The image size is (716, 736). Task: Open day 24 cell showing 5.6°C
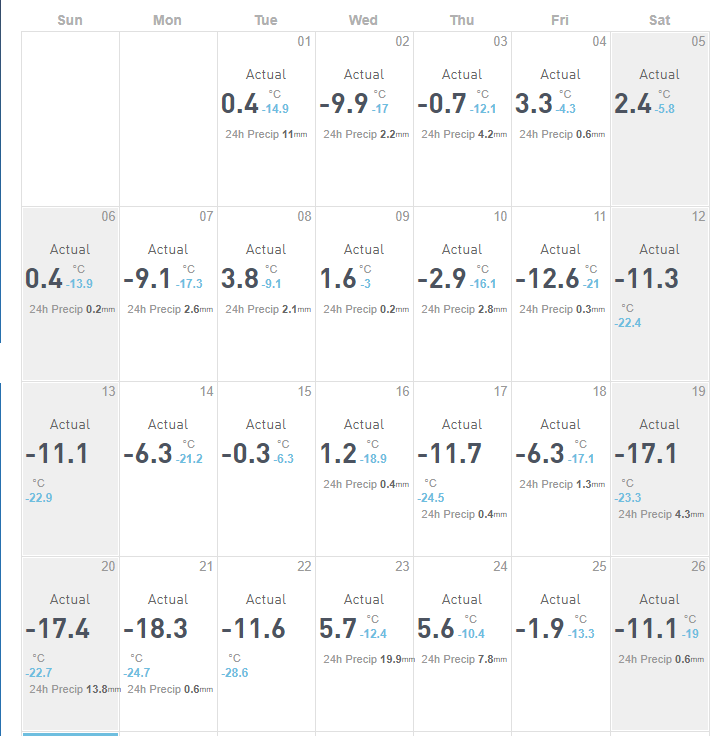click(462, 644)
